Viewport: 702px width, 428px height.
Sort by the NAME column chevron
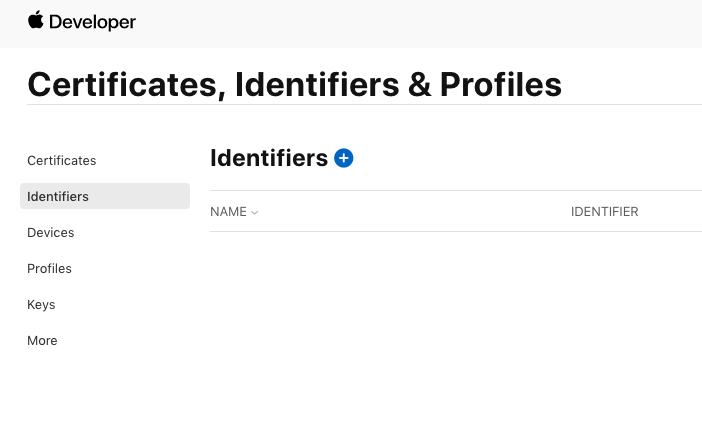click(x=255, y=213)
